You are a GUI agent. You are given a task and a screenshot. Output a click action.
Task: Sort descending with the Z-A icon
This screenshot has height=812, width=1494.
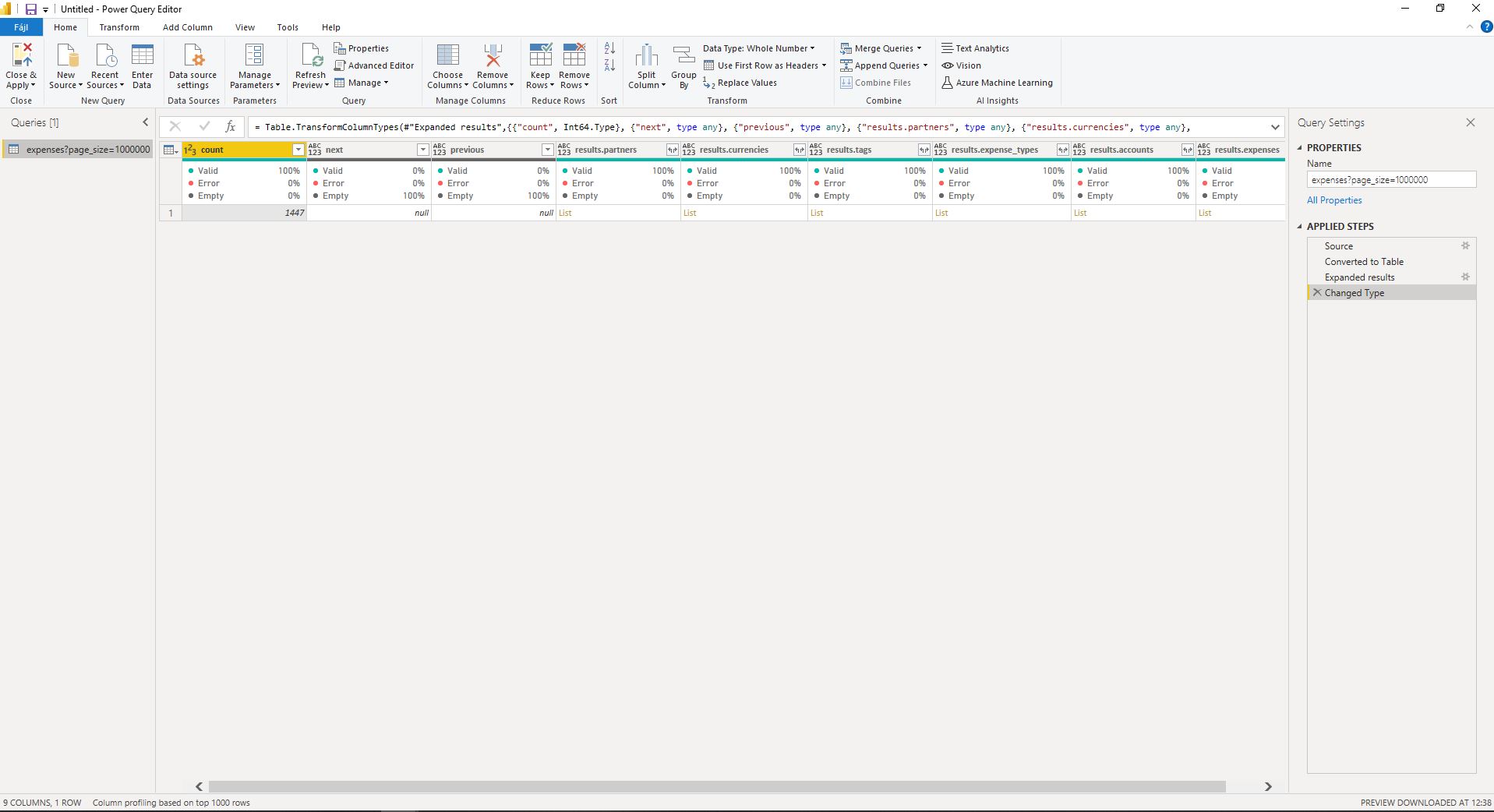click(609, 65)
